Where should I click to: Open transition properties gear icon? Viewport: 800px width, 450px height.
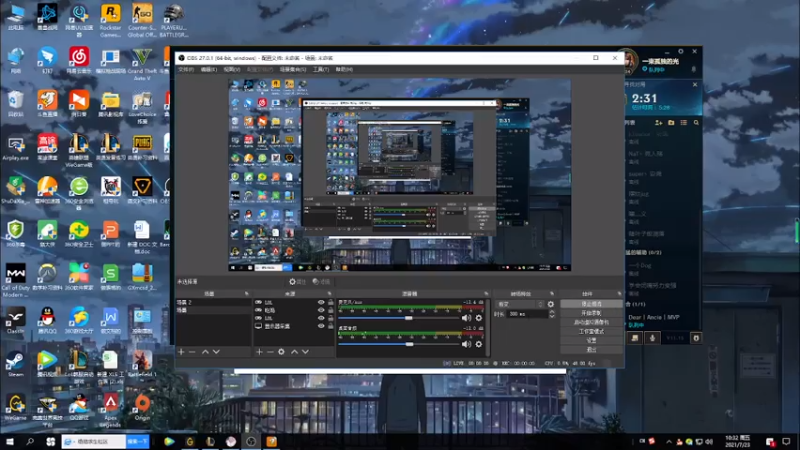click(551, 304)
